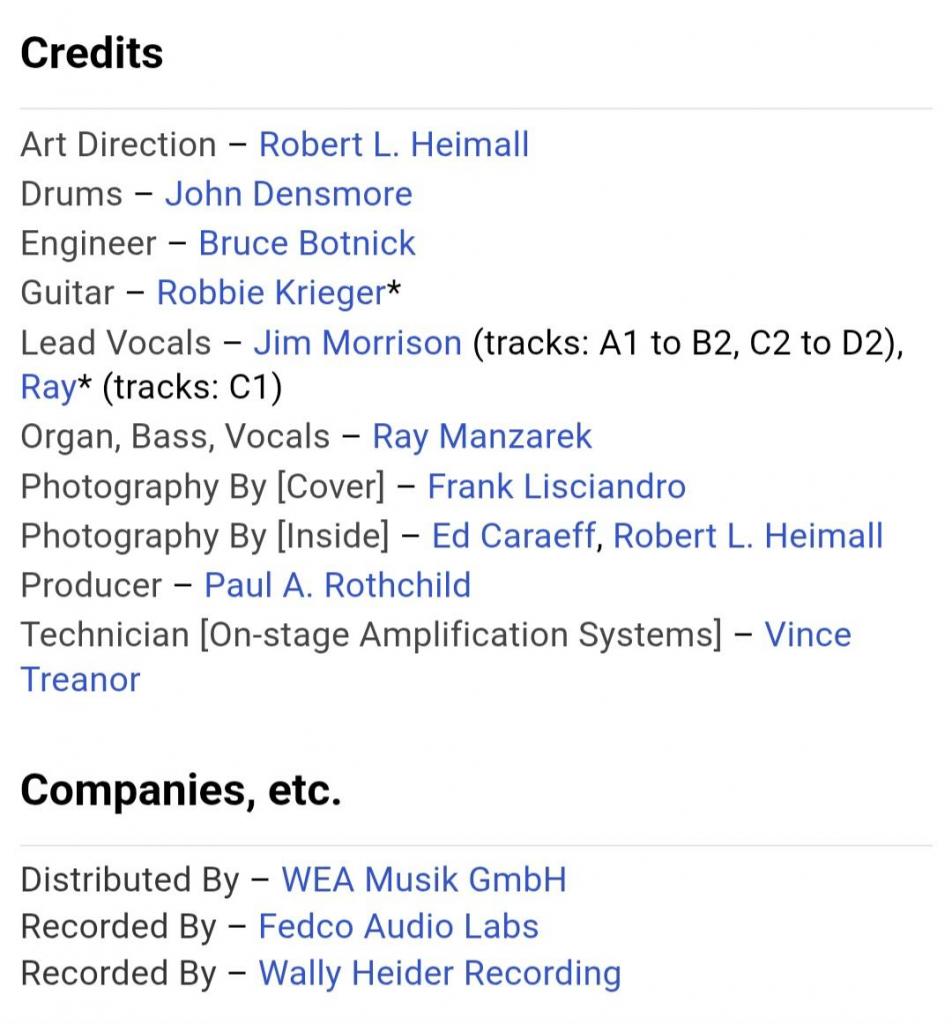This screenshot has height=1024, width=952.
Task: Click the short Ray link before tracks C1
Action: point(47,388)
